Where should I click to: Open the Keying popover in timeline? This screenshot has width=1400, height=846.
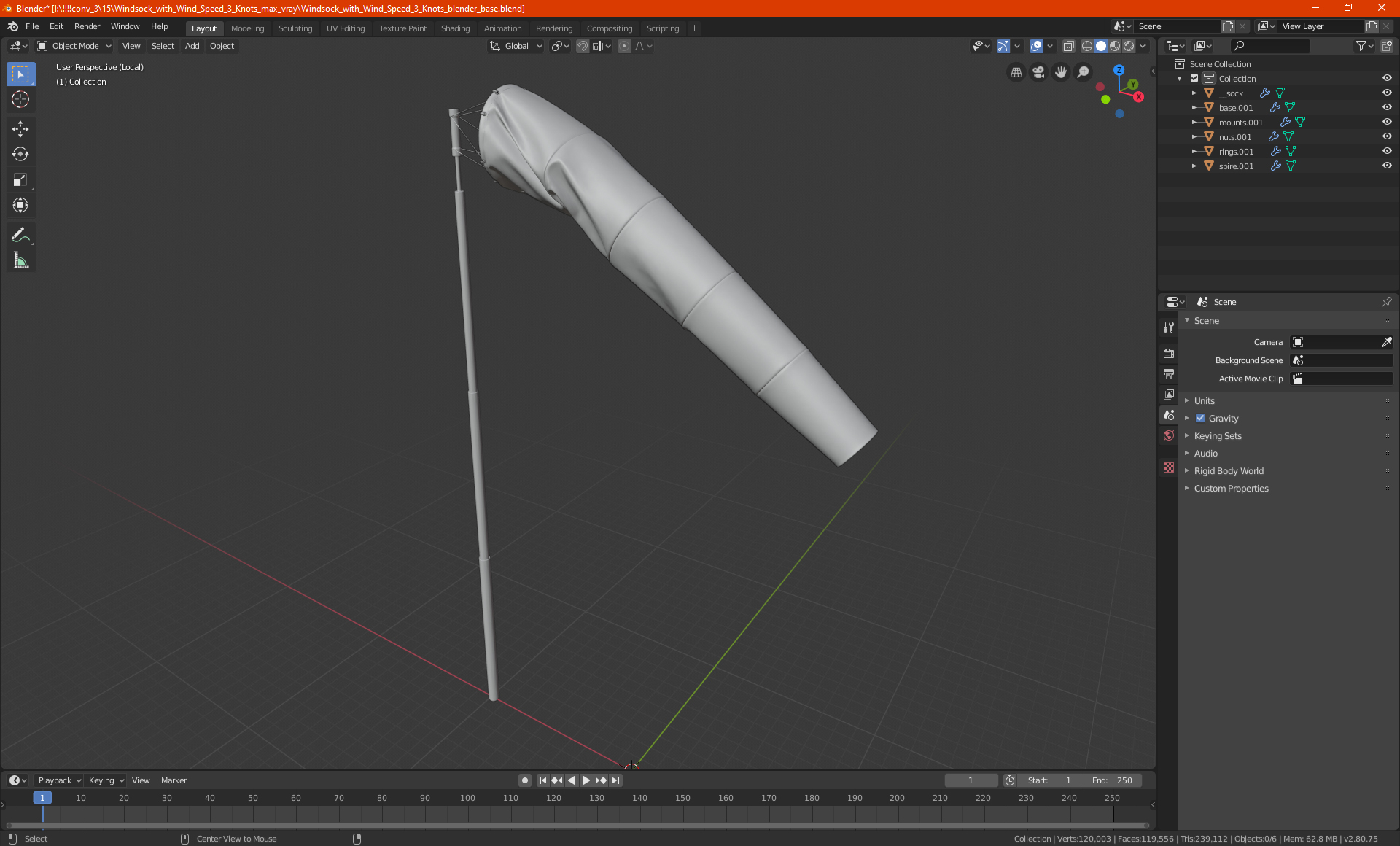pyautogui.click(x=106, y=780)
